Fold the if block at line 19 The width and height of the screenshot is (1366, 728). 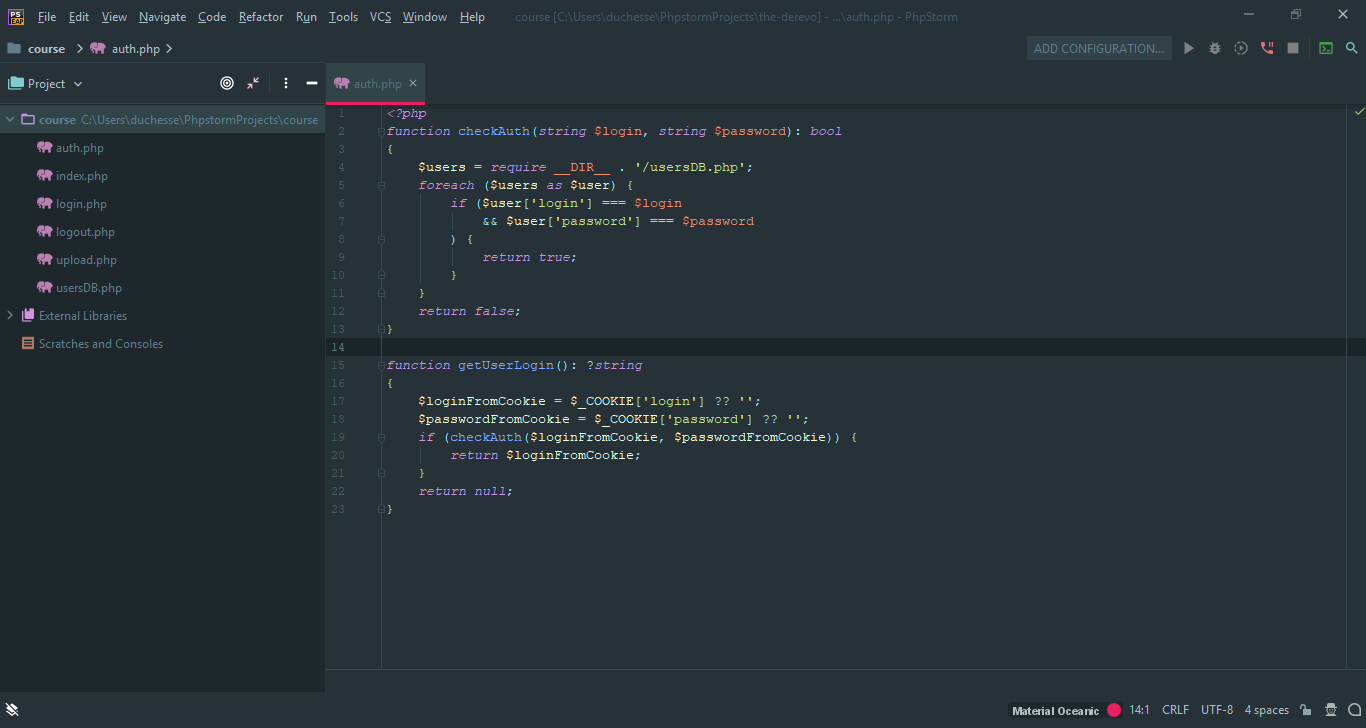382,437
